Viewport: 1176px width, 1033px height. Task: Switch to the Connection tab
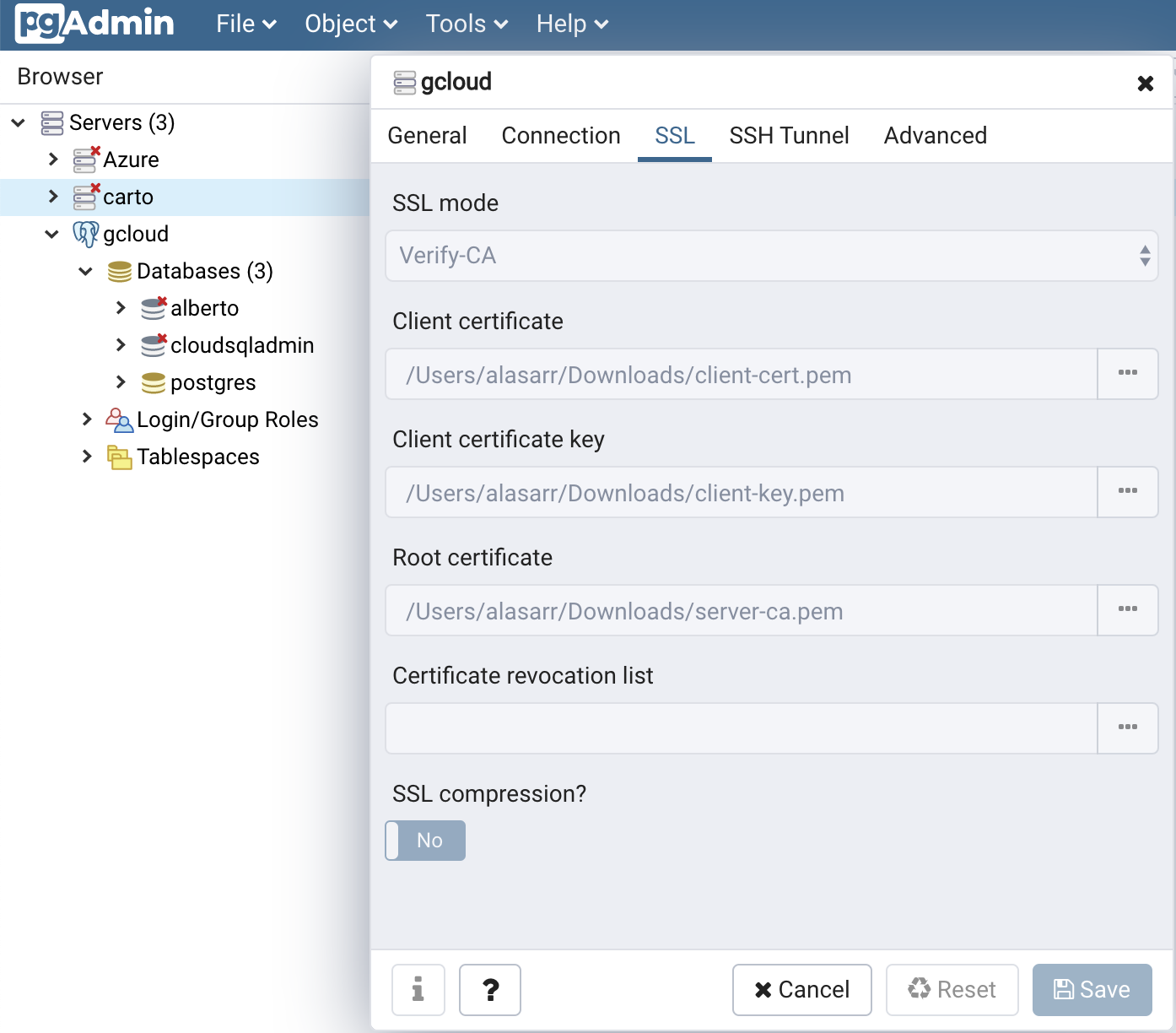[561, 136]
